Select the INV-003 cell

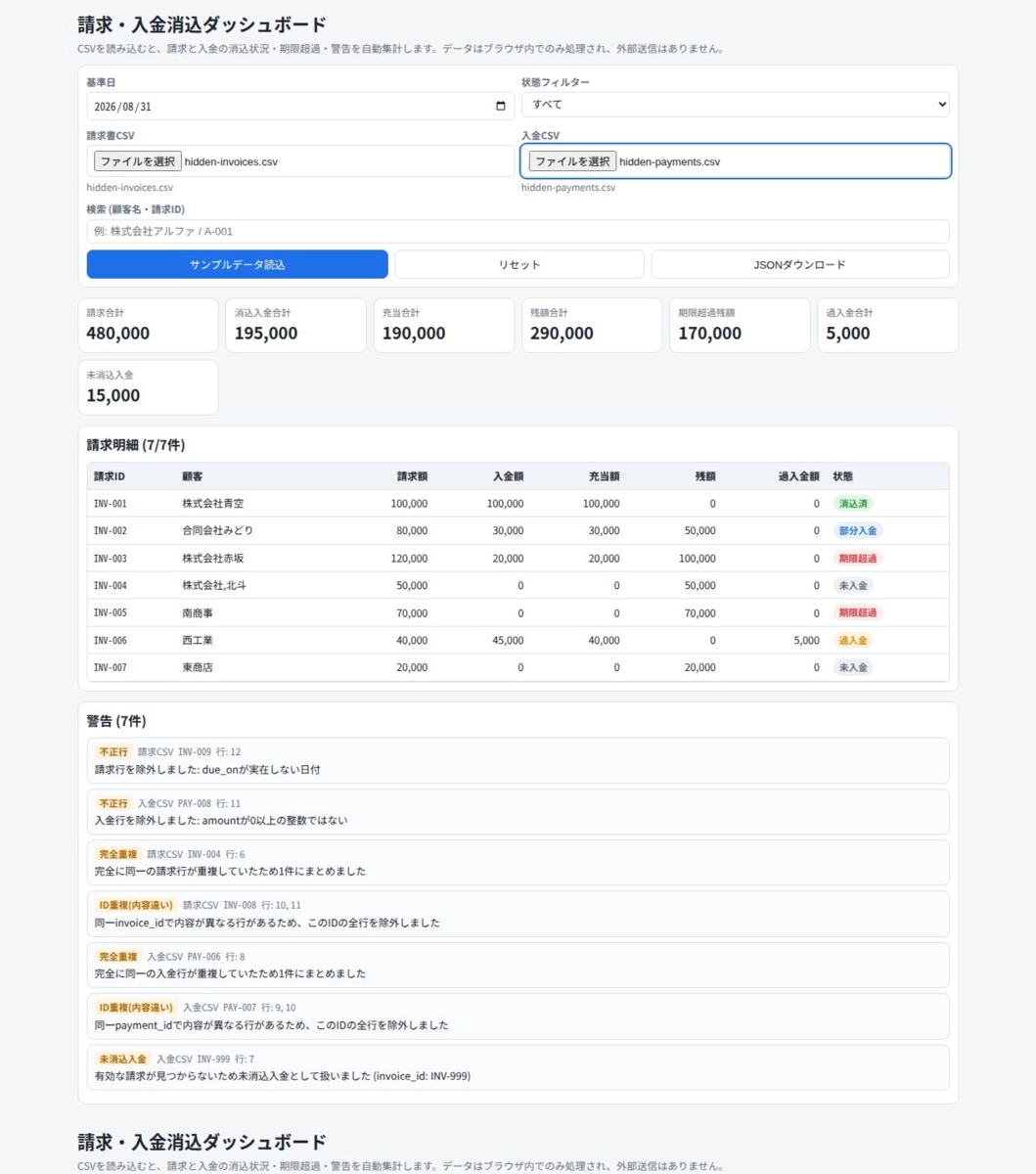[111, 559]
